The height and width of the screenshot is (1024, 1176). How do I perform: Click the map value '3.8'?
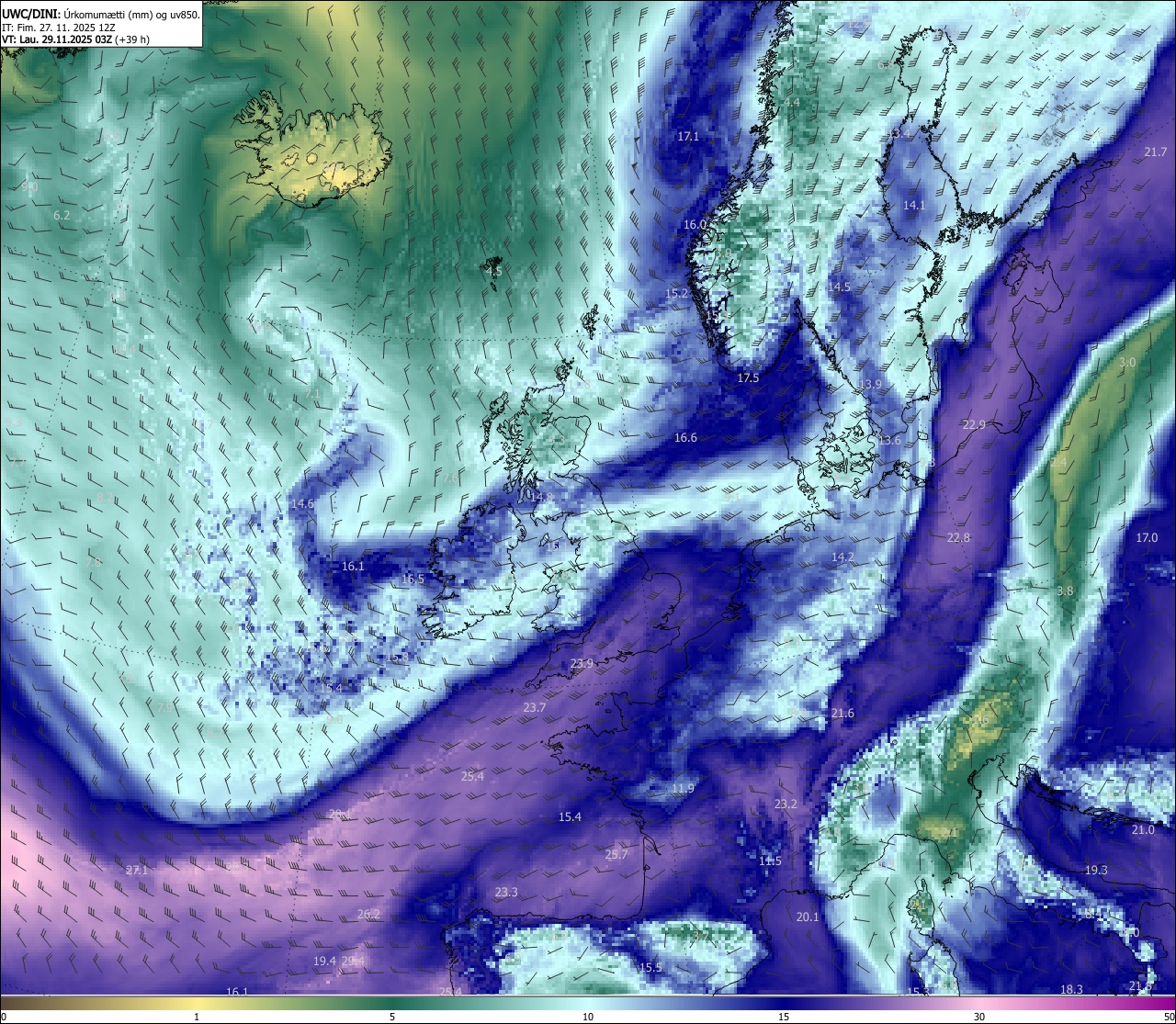point(1065,591)
